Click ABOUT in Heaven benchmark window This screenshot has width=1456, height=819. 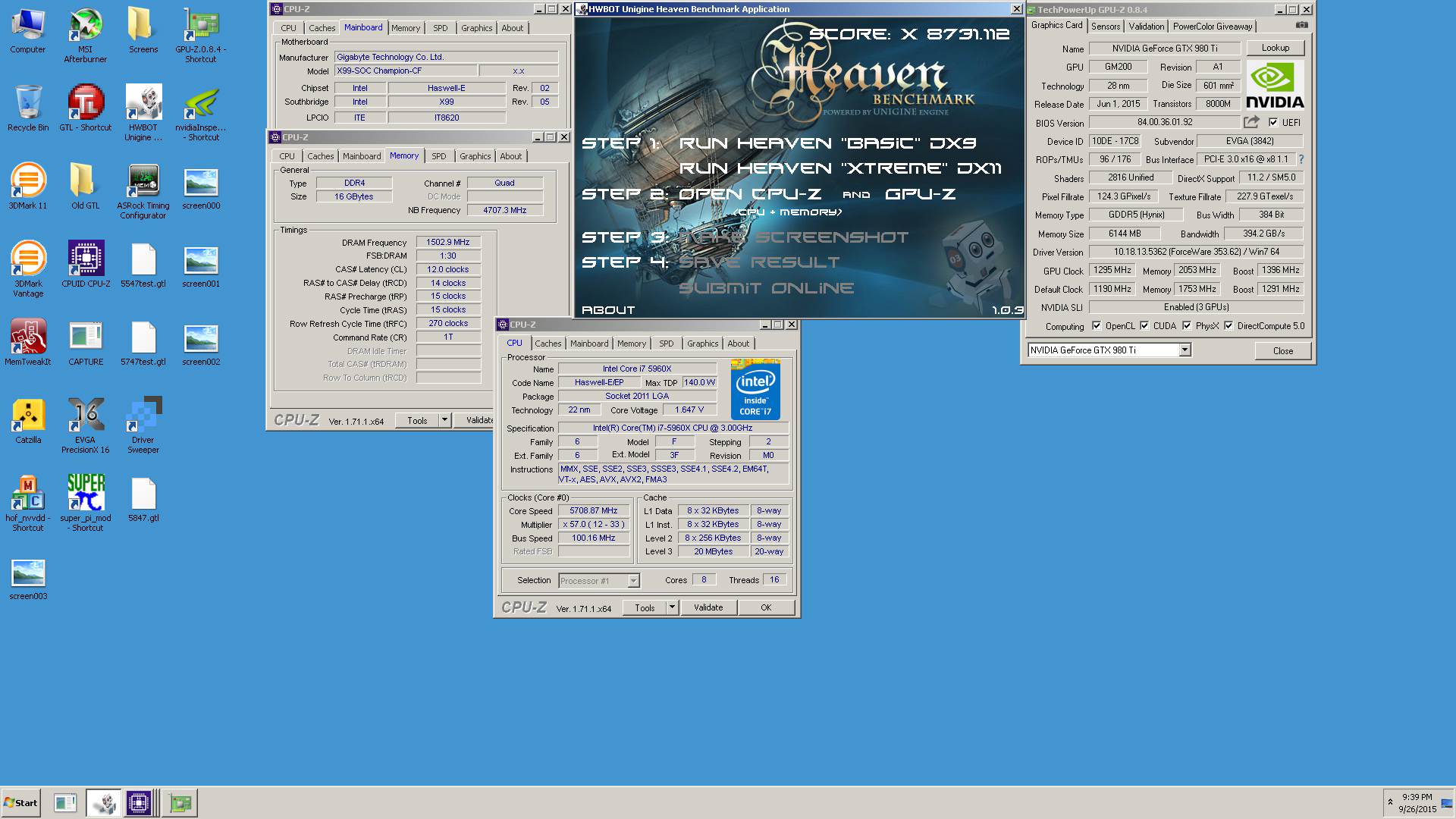click(608, 310)
